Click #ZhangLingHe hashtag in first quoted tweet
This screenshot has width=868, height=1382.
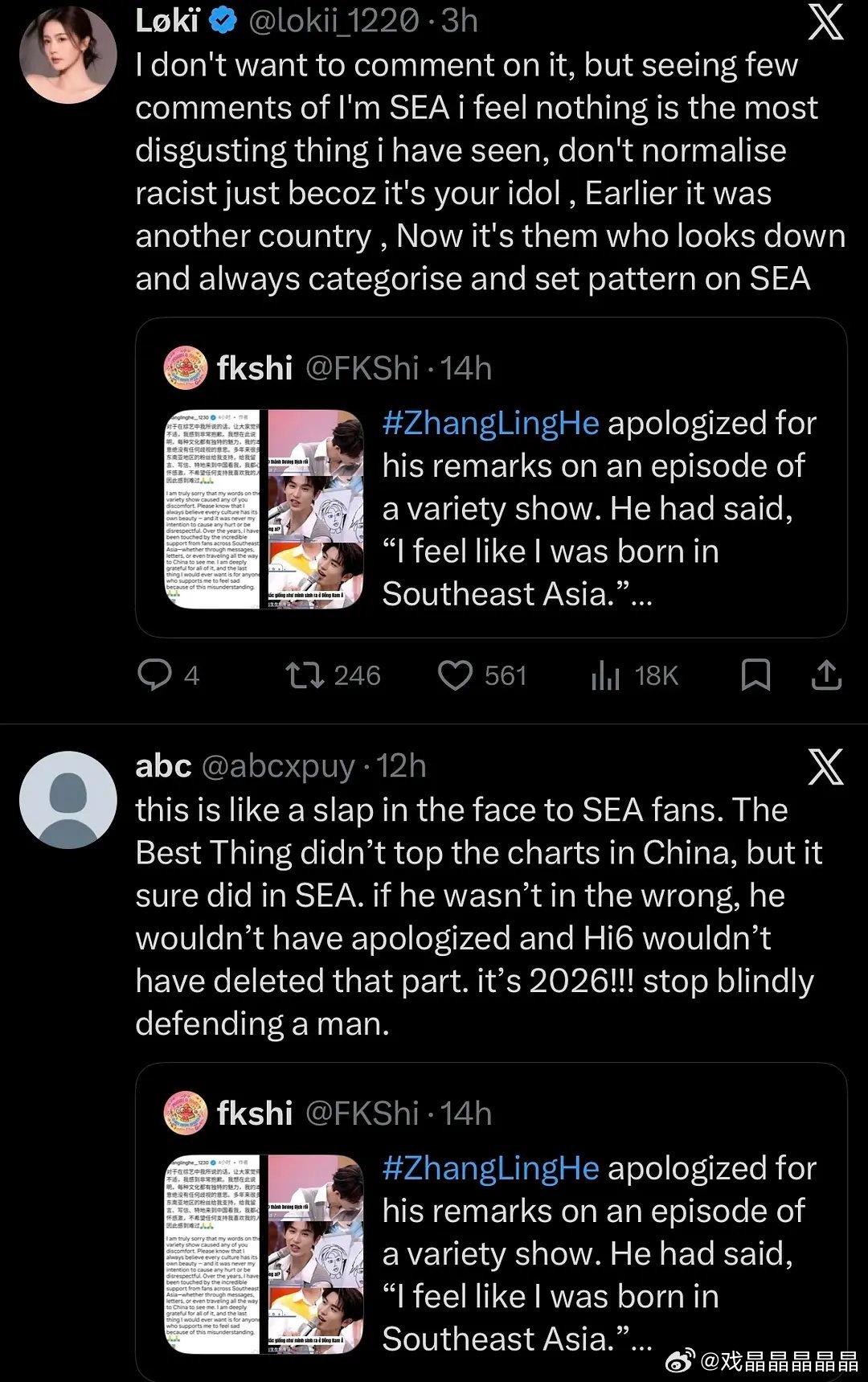point(491,423)
